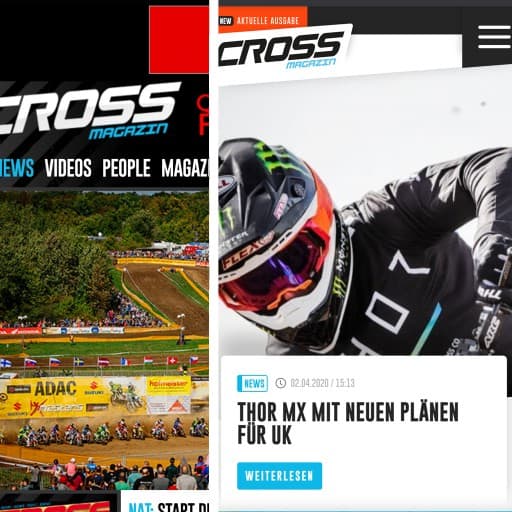Screen dimensions: 512x512
Task: Open the NAT: Start article link
Action: (x=169, y=507)
